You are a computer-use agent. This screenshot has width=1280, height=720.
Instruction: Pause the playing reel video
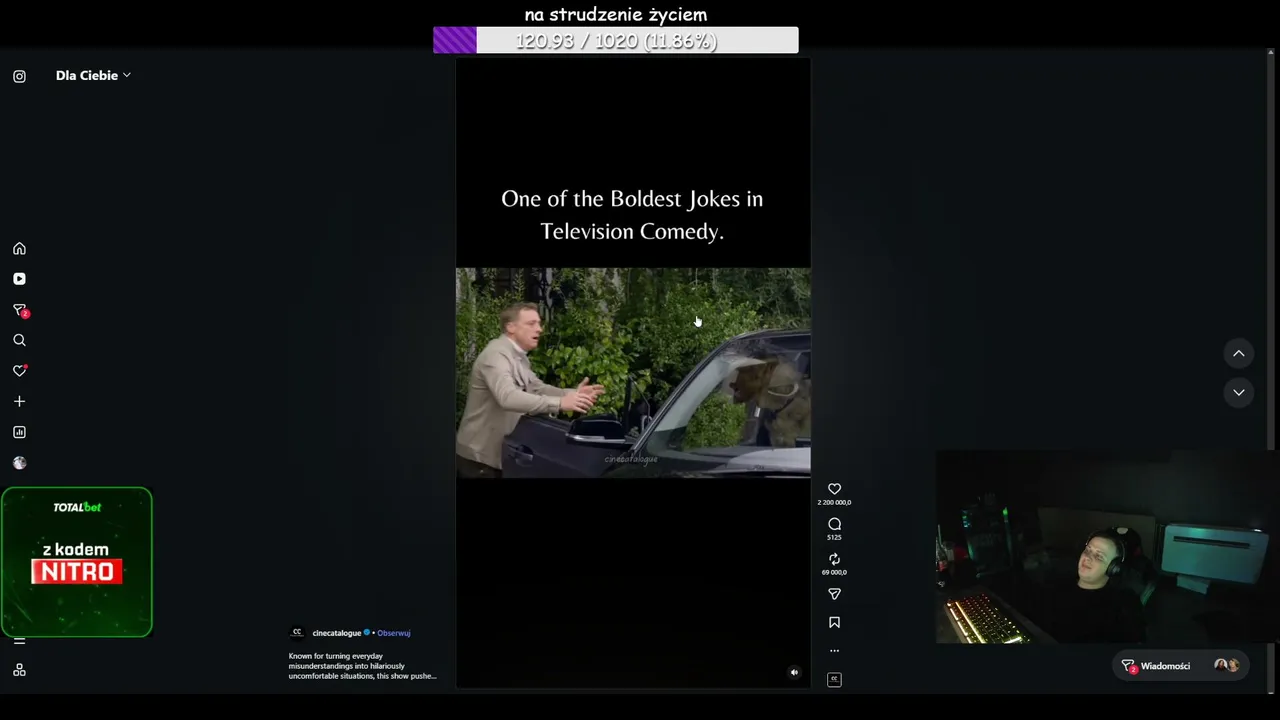point(633,372)
